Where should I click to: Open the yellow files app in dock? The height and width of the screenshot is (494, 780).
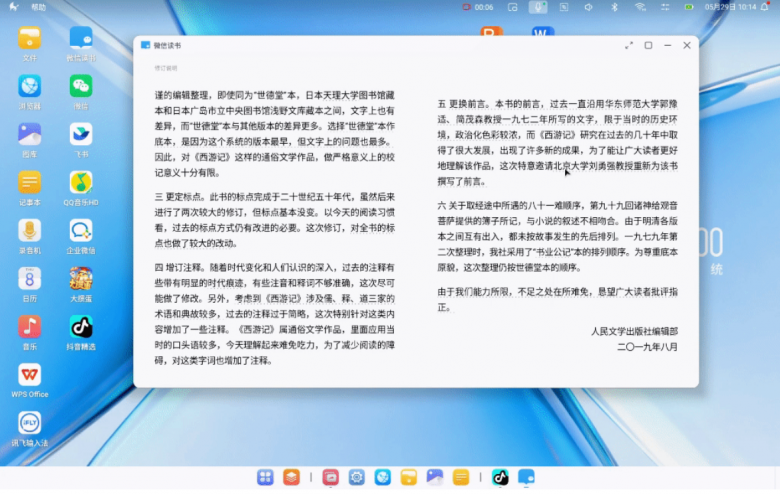(x=408, y=478)
